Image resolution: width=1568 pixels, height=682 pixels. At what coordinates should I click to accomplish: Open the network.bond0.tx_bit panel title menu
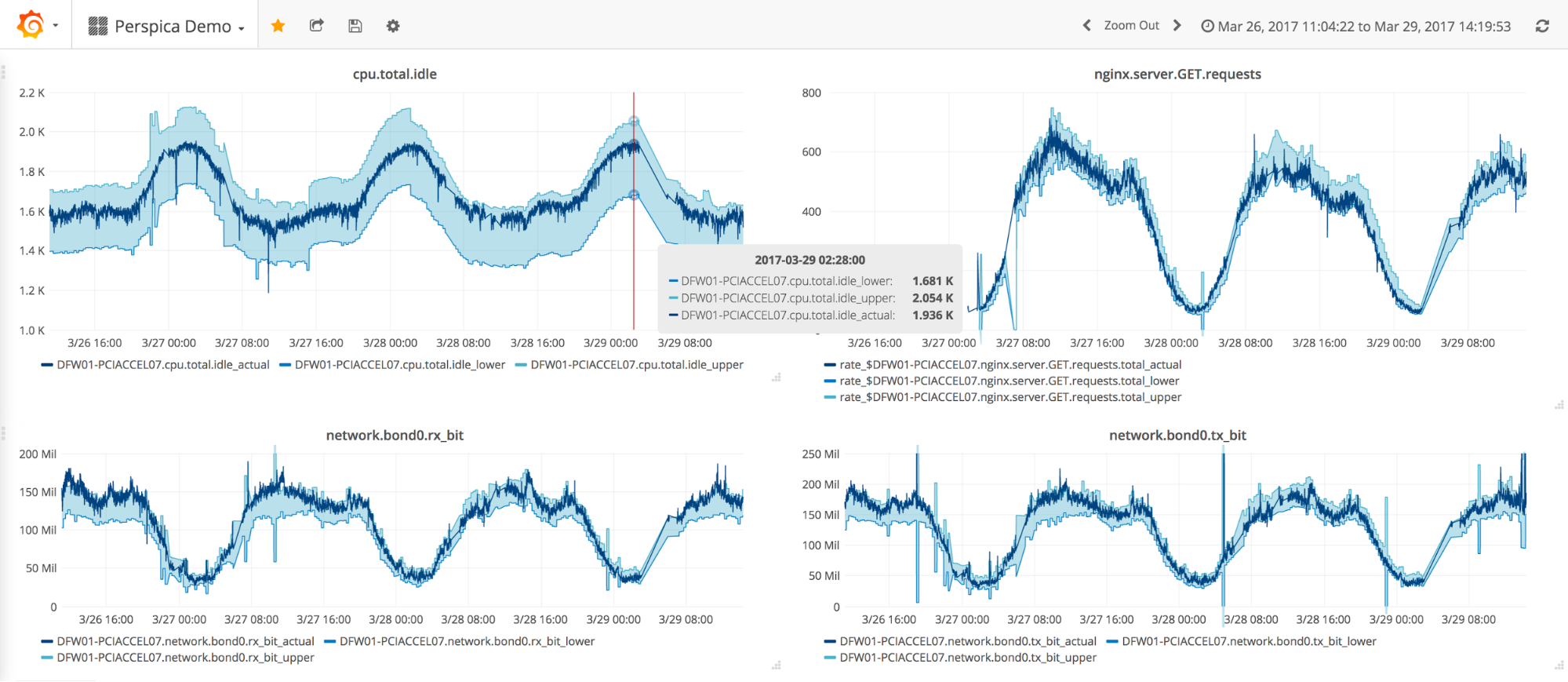(x=1177, y=435)
